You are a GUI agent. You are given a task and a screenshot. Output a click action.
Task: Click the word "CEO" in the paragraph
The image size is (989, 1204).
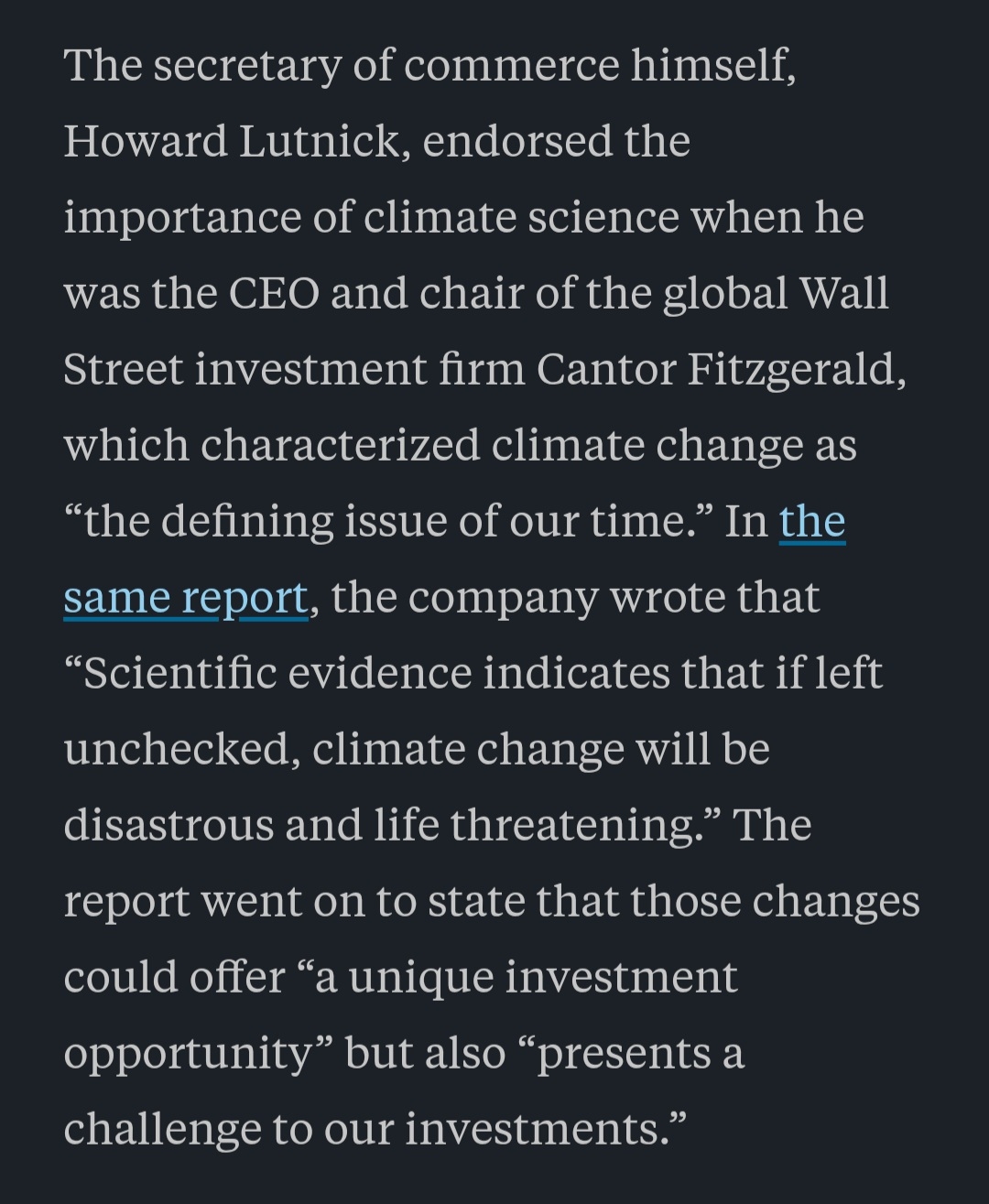click(274, 294)
